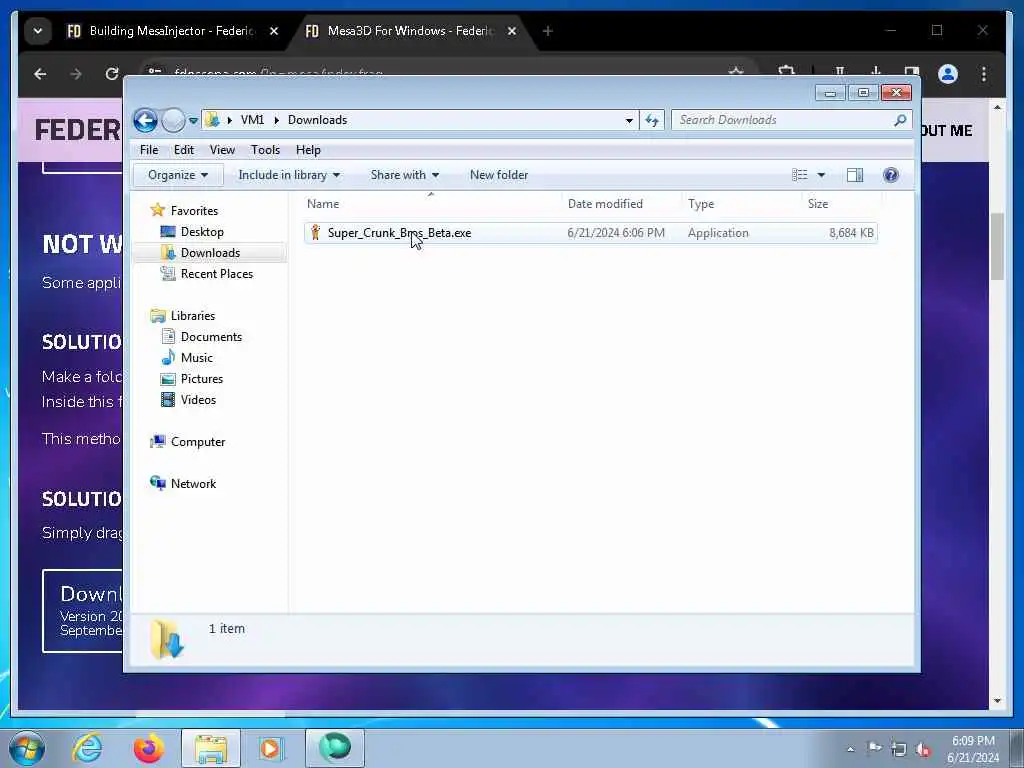
Task: Switch to Building MesaInjector browser tab
Action: coord(163,31)
